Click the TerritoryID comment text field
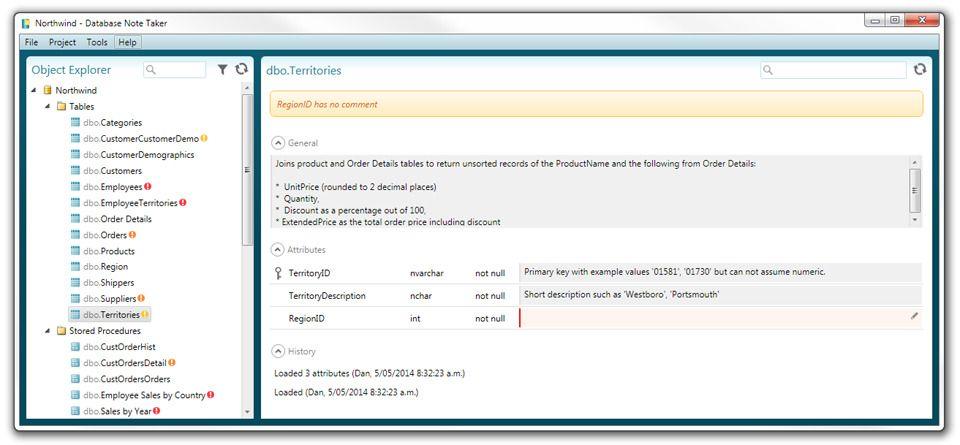 pyautogui.click(x=721, y=272)
